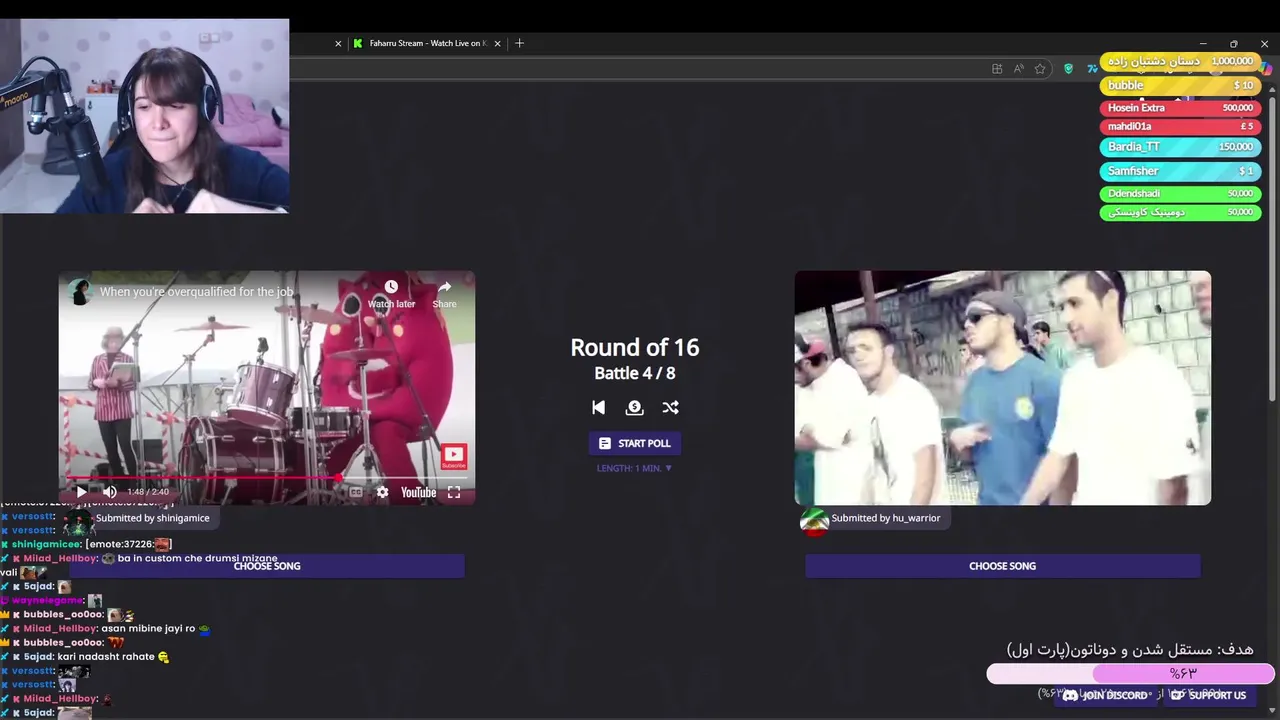Open the video title 'When you're overqualified for the job'
Viewport: 1280px width, 720px height.
[196, 292]
